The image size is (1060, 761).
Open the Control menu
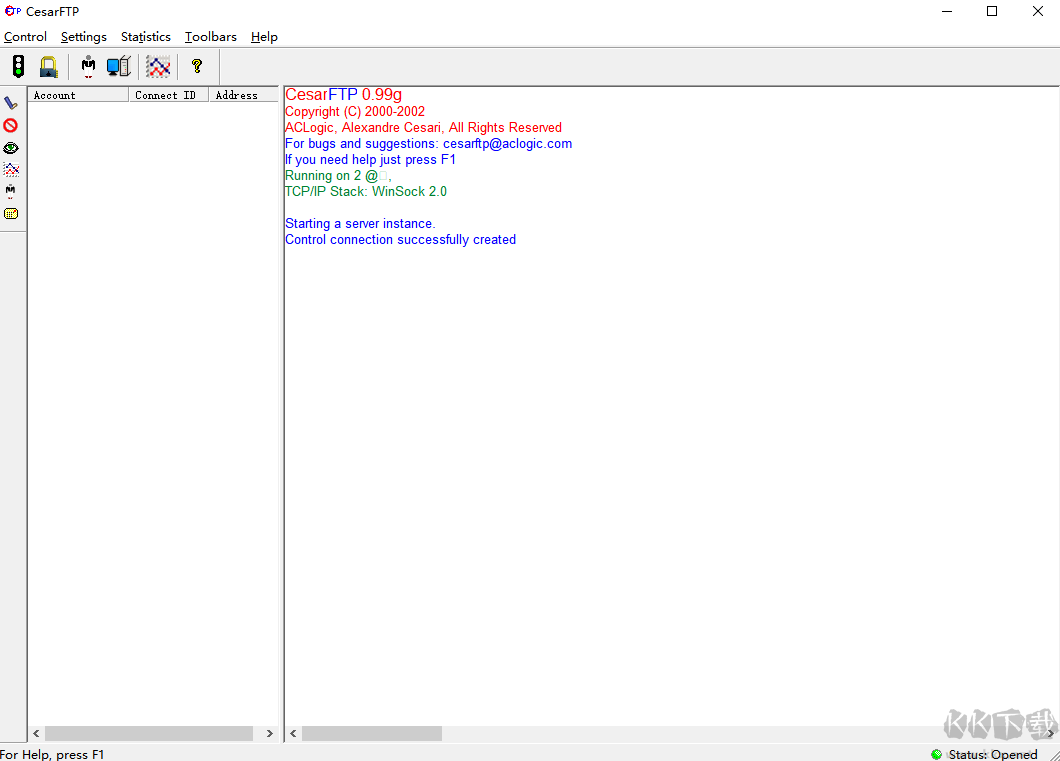click(25, 37)
